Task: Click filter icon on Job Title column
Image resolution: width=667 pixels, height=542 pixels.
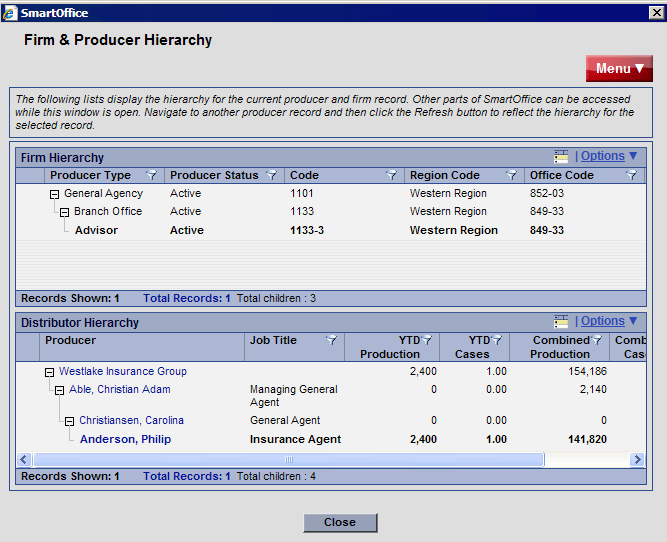Action: coord(331,341)
